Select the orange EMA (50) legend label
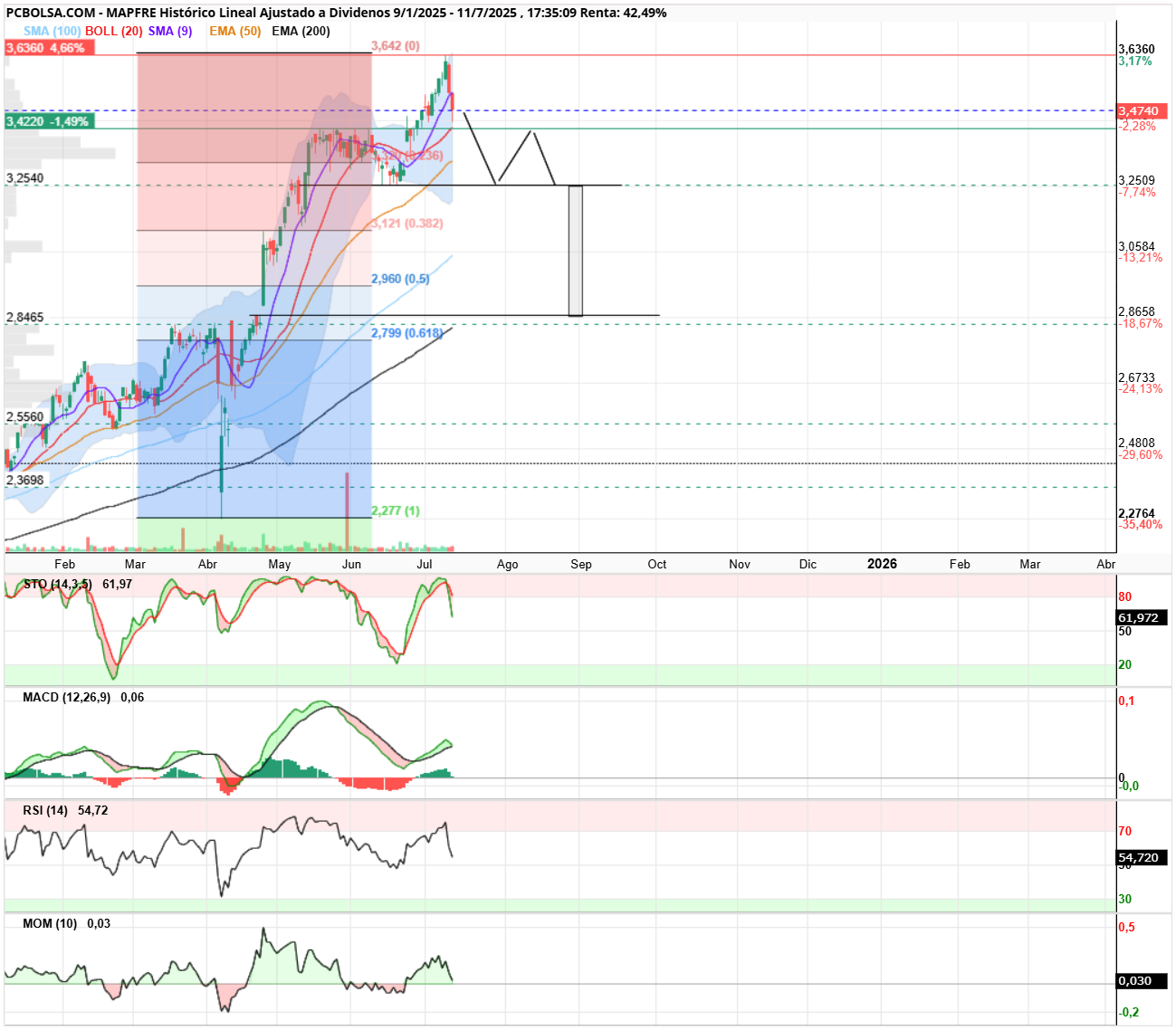Viewport: 1176px width, 1030px height. (x=235, y=31)
